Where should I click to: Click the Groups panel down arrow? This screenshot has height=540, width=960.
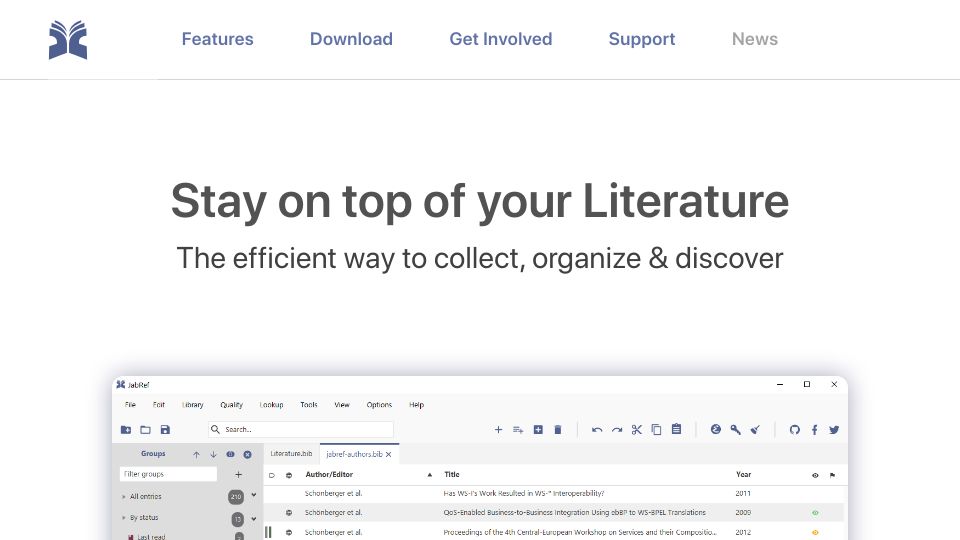coord(213,454)
